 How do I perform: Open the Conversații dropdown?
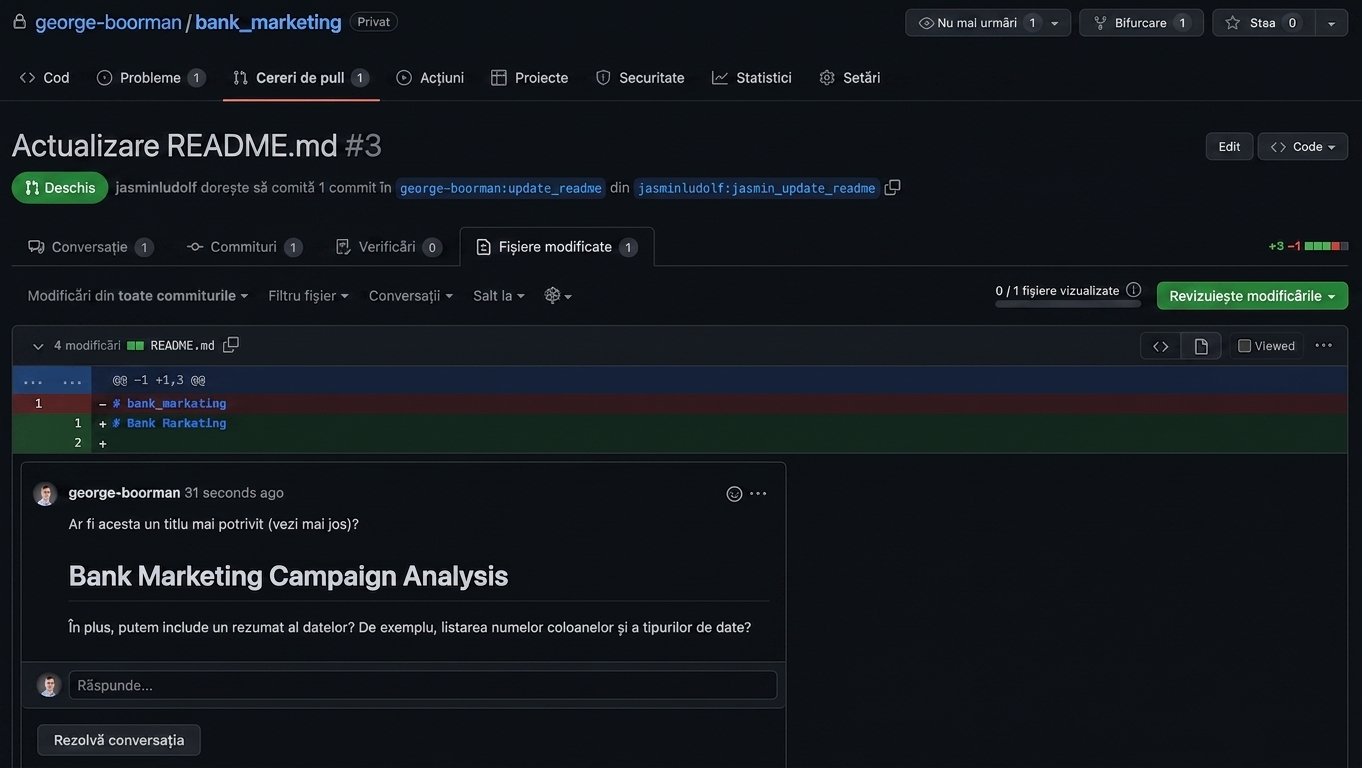click(x=411, y=296)
